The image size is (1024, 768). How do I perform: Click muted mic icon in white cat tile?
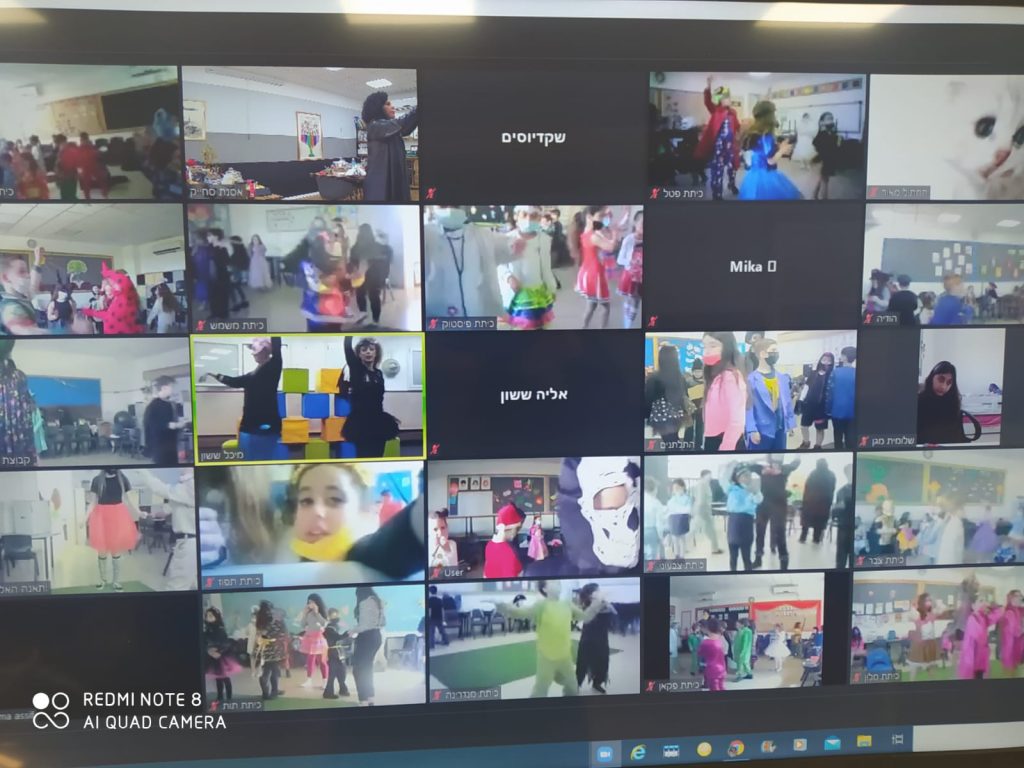point(873,193)
